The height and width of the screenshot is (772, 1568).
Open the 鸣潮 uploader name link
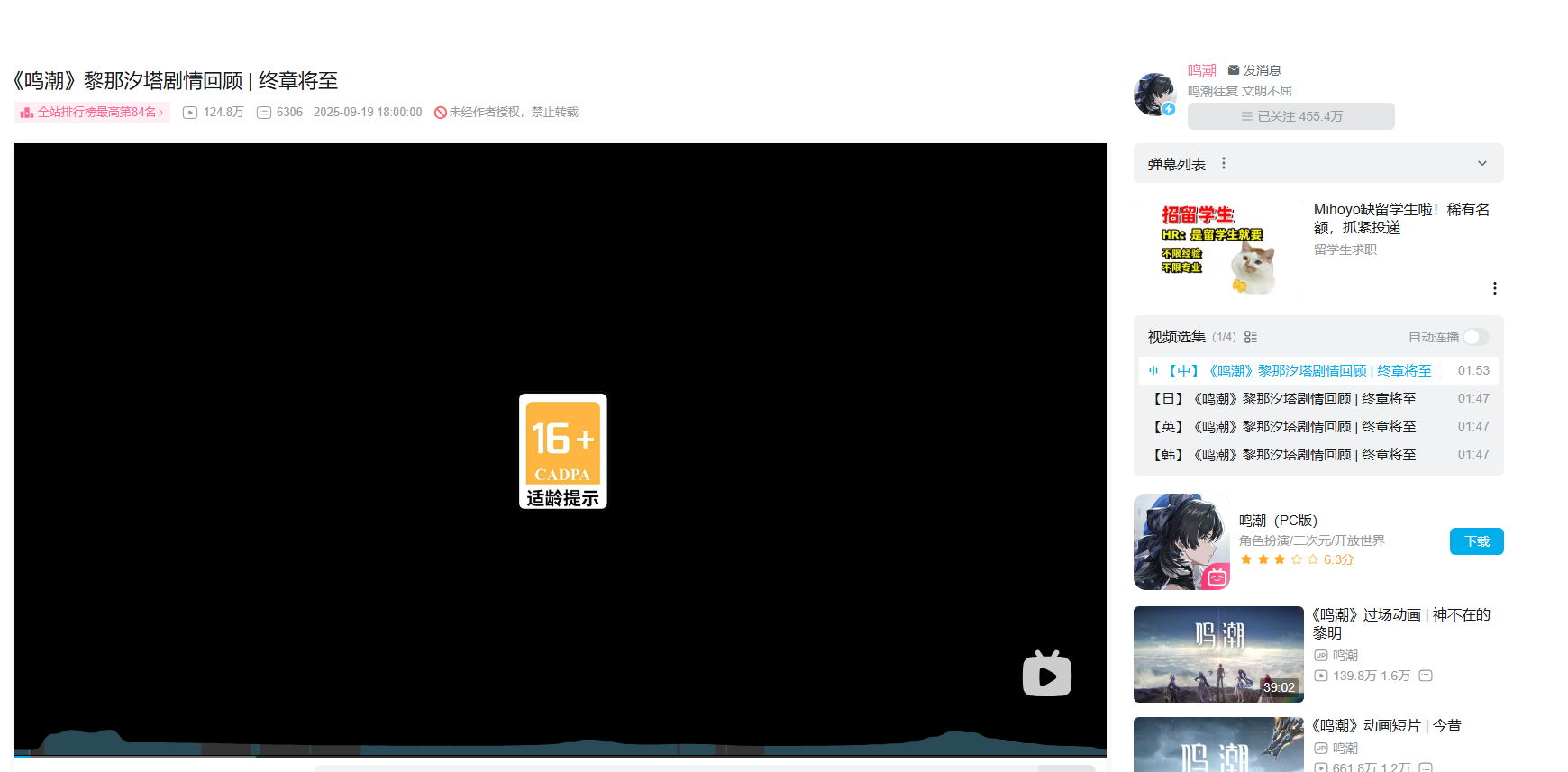(x=1202, y=70)
